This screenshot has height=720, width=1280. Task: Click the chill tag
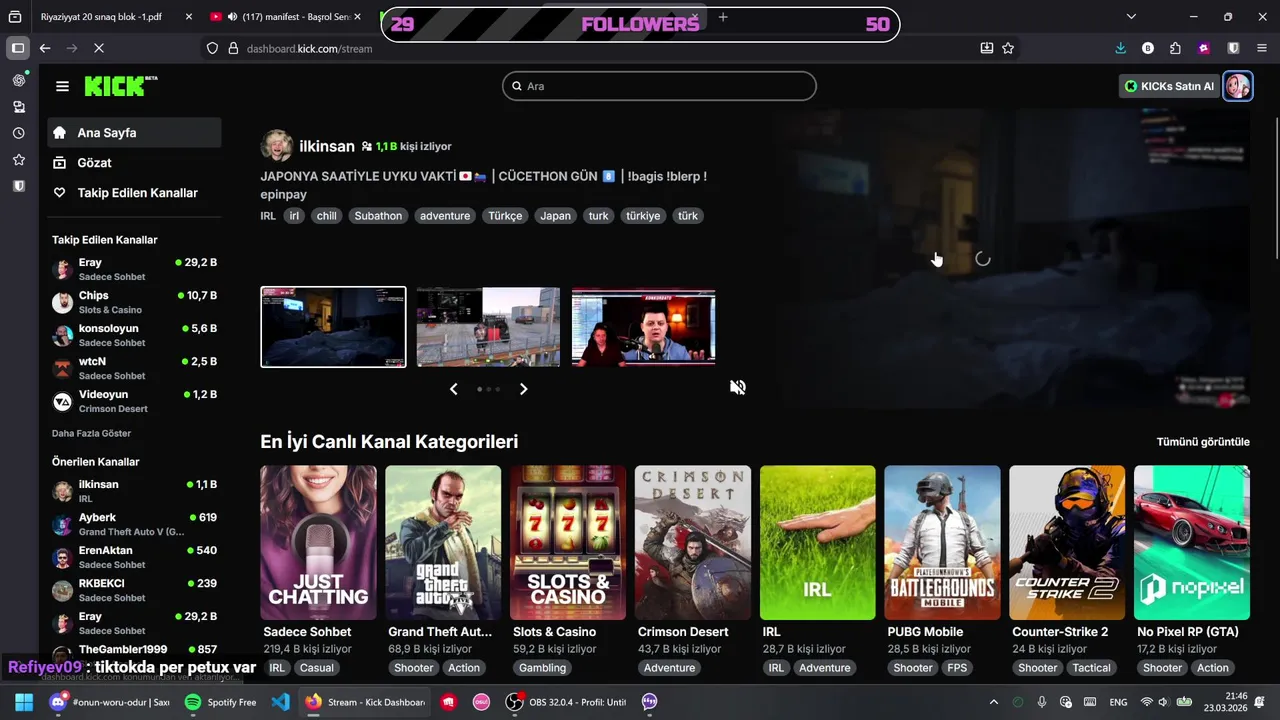(326, 216)
